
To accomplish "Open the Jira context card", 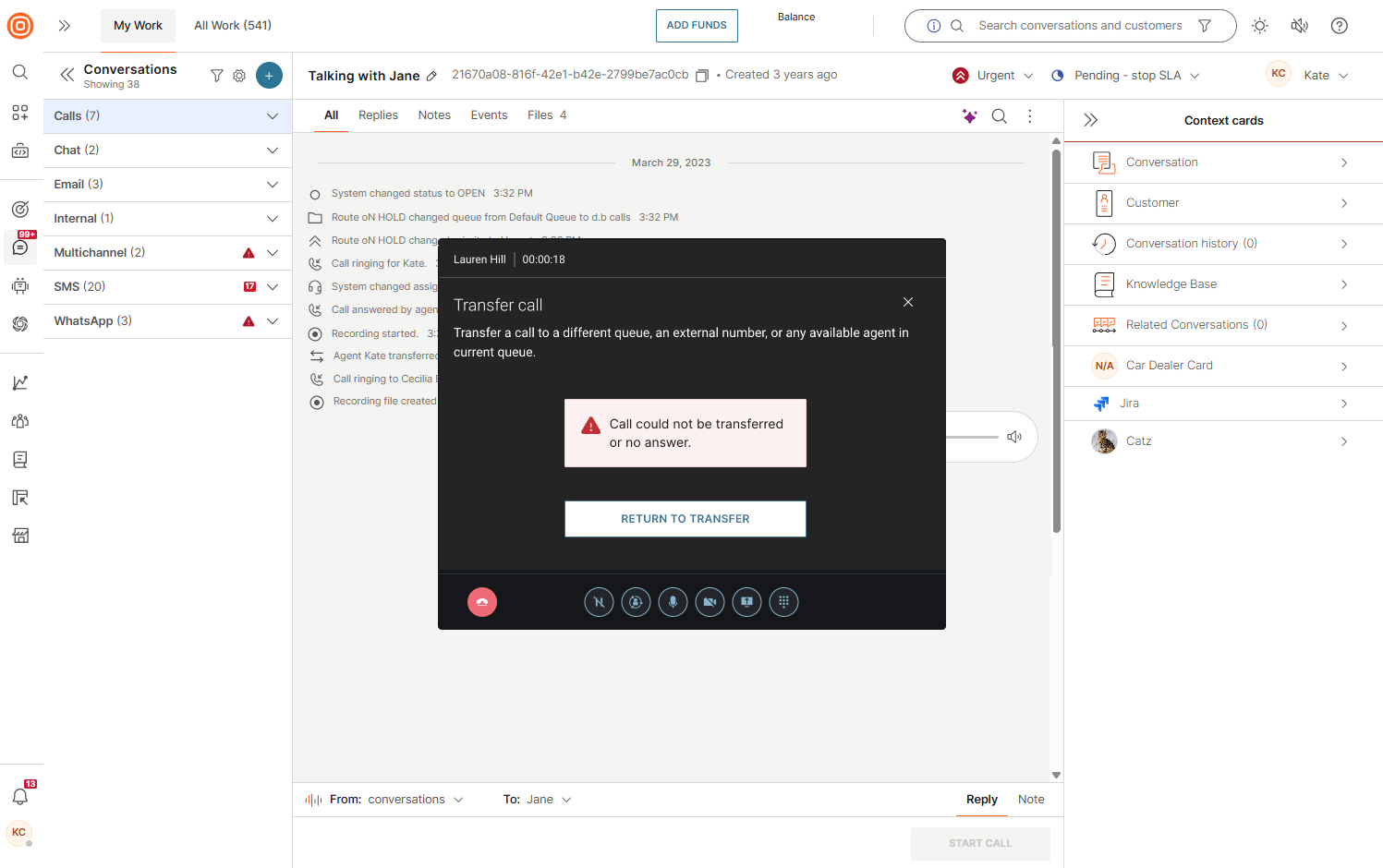I will point(1223,404).
